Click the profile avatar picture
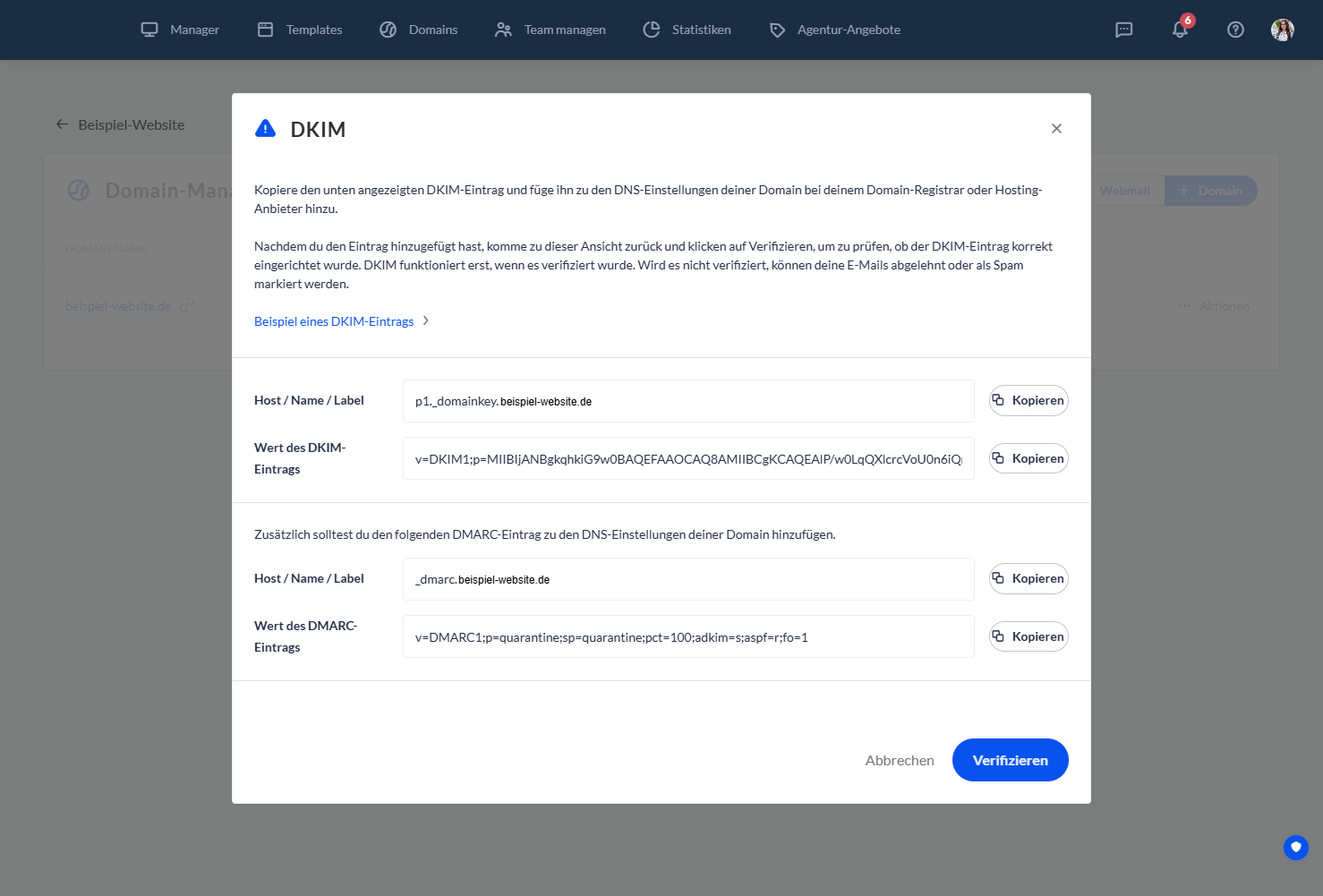Image resolution: width=1323 pixels, height=896 pixels. [x=1283, y=30]
